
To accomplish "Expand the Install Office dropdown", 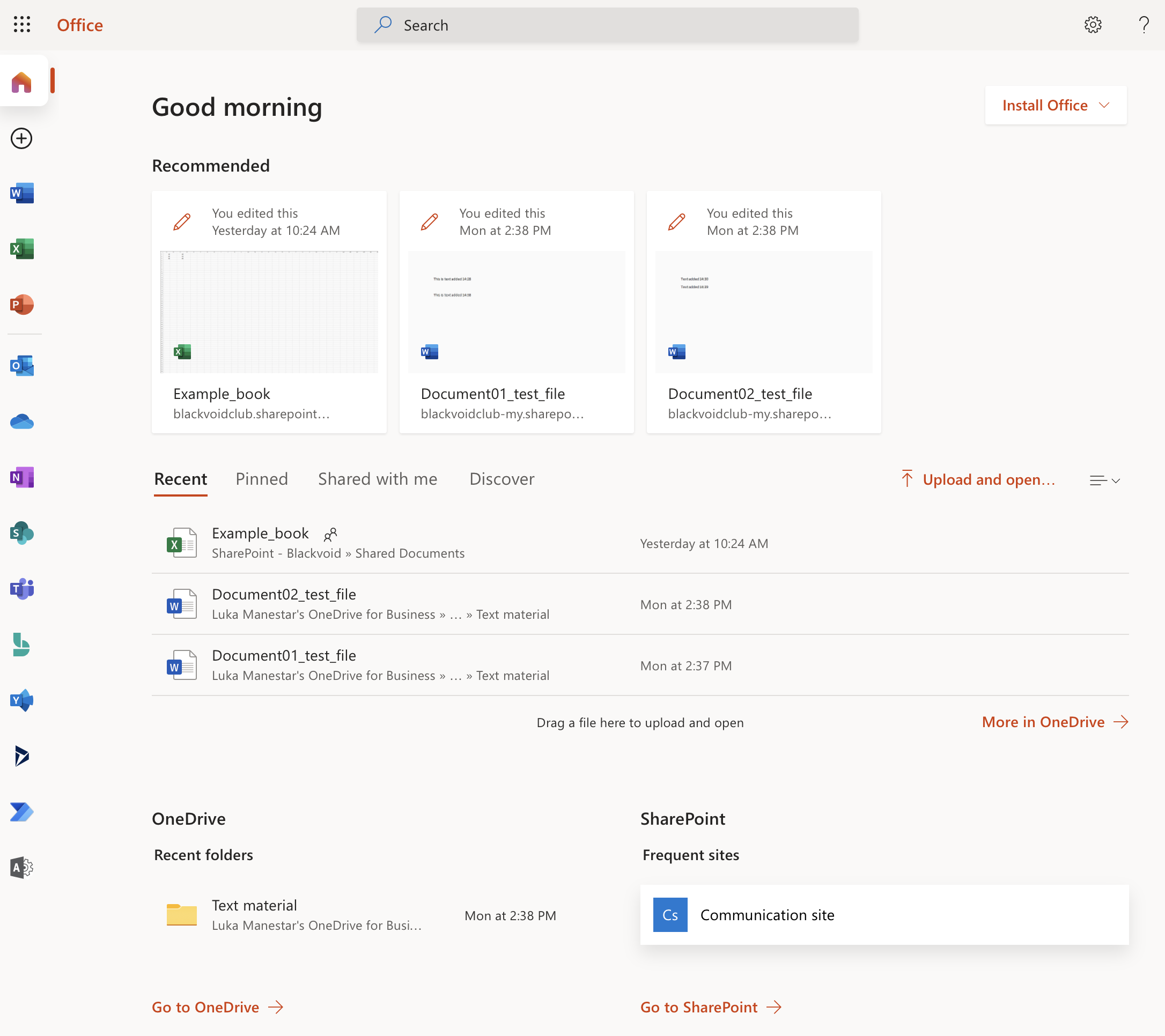I will (x=1056, y=106).
